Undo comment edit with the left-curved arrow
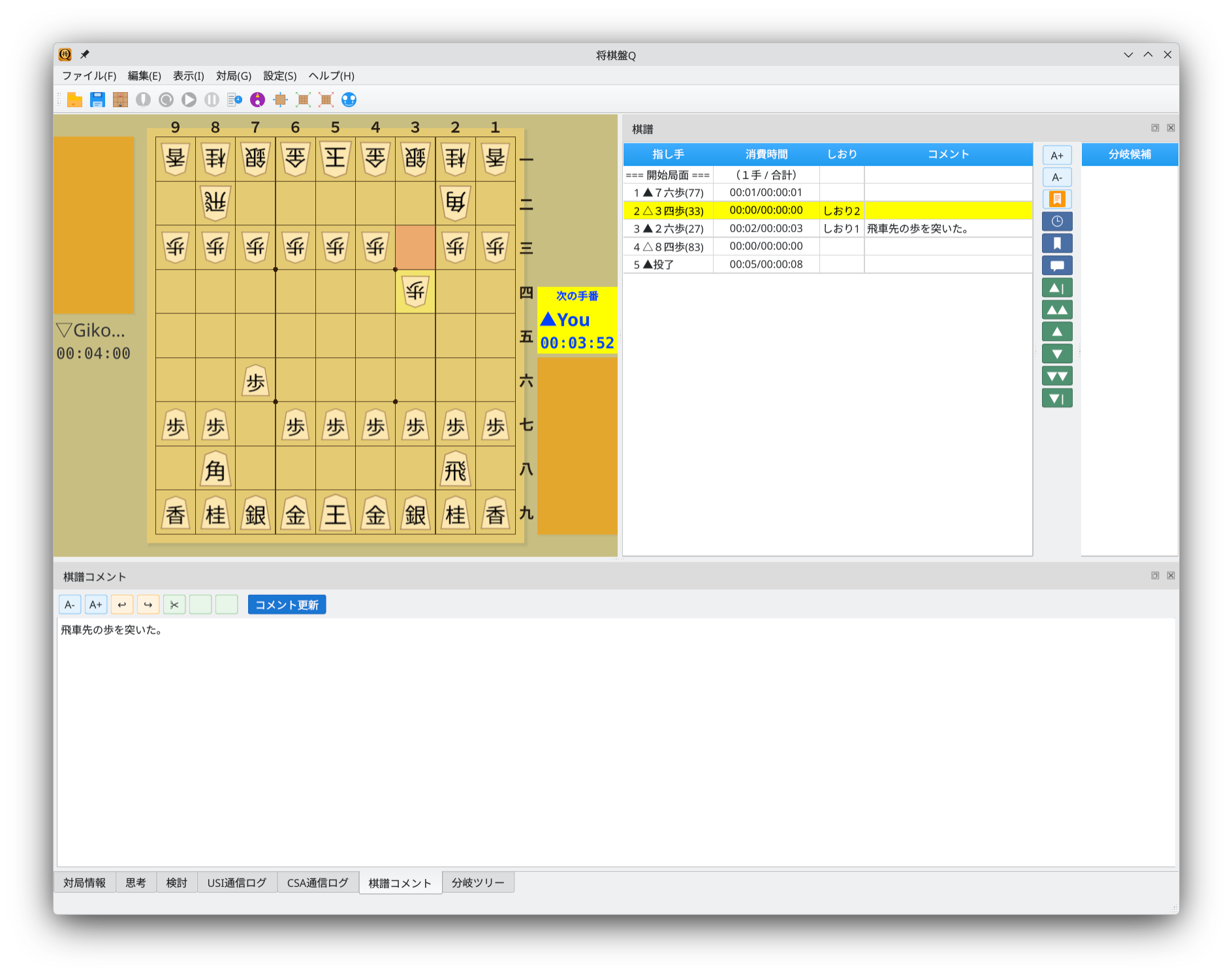 (122, 605)
